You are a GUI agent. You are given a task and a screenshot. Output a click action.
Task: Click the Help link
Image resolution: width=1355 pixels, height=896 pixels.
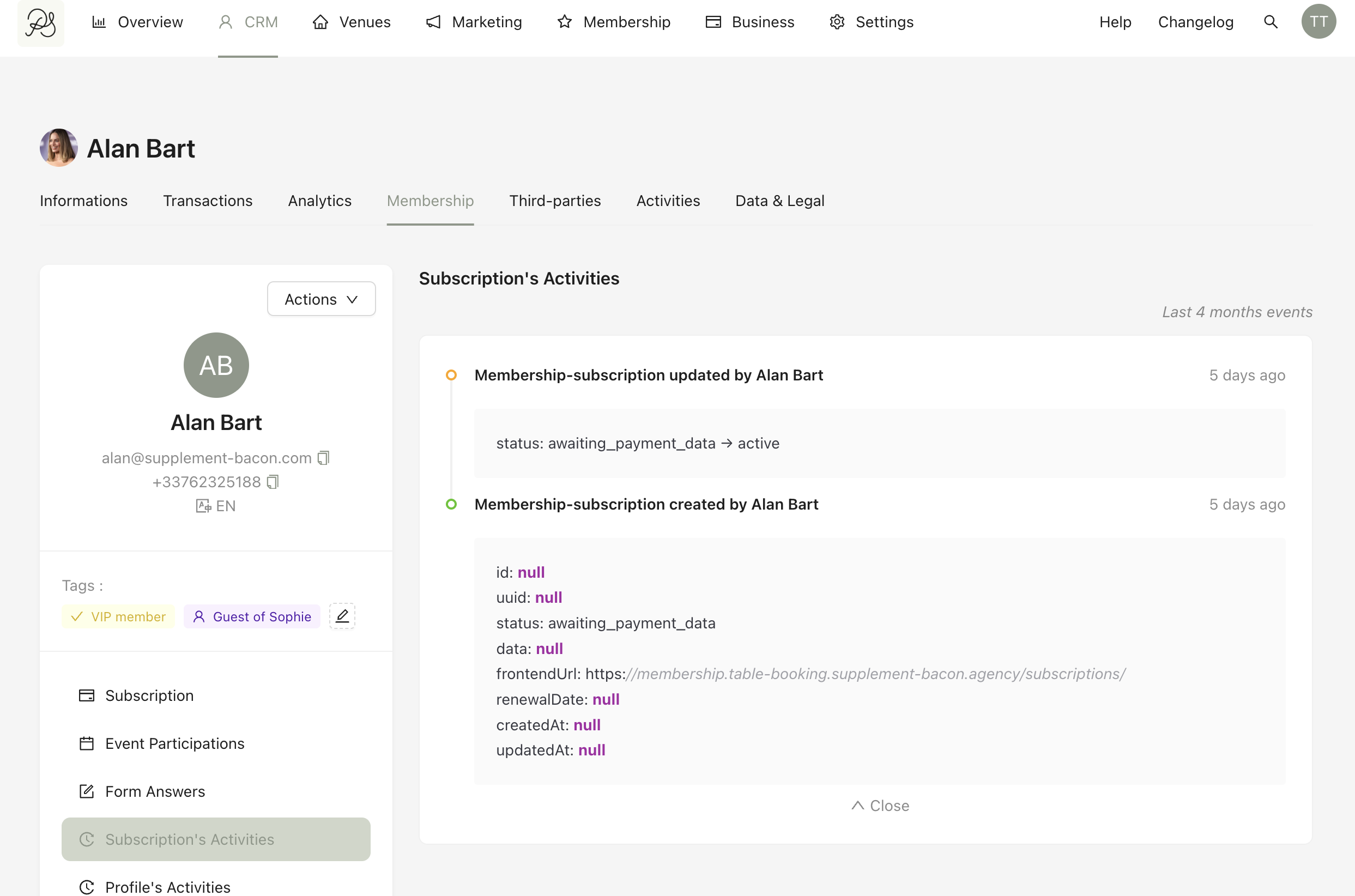click(x=1115, y=22)
